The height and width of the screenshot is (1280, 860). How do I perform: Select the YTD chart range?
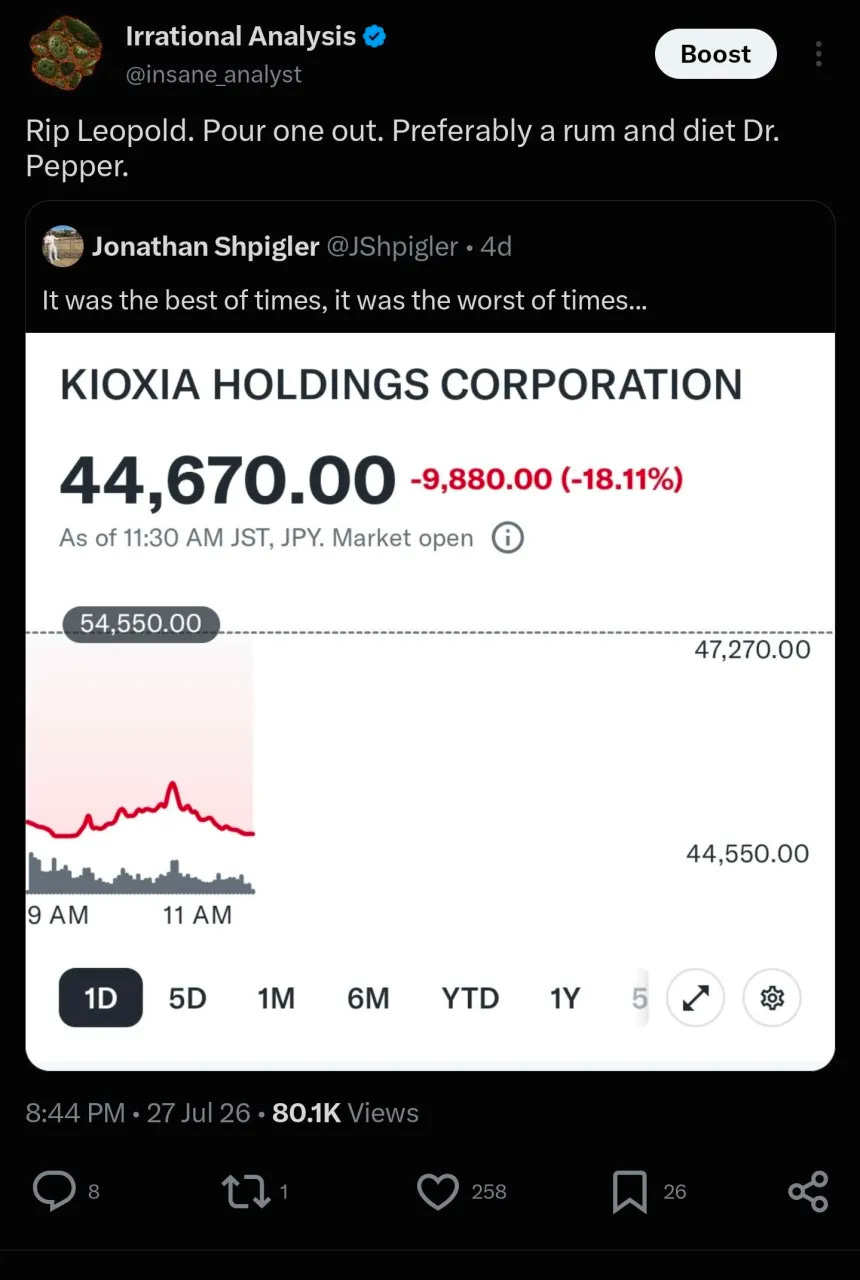click(470, 998)
